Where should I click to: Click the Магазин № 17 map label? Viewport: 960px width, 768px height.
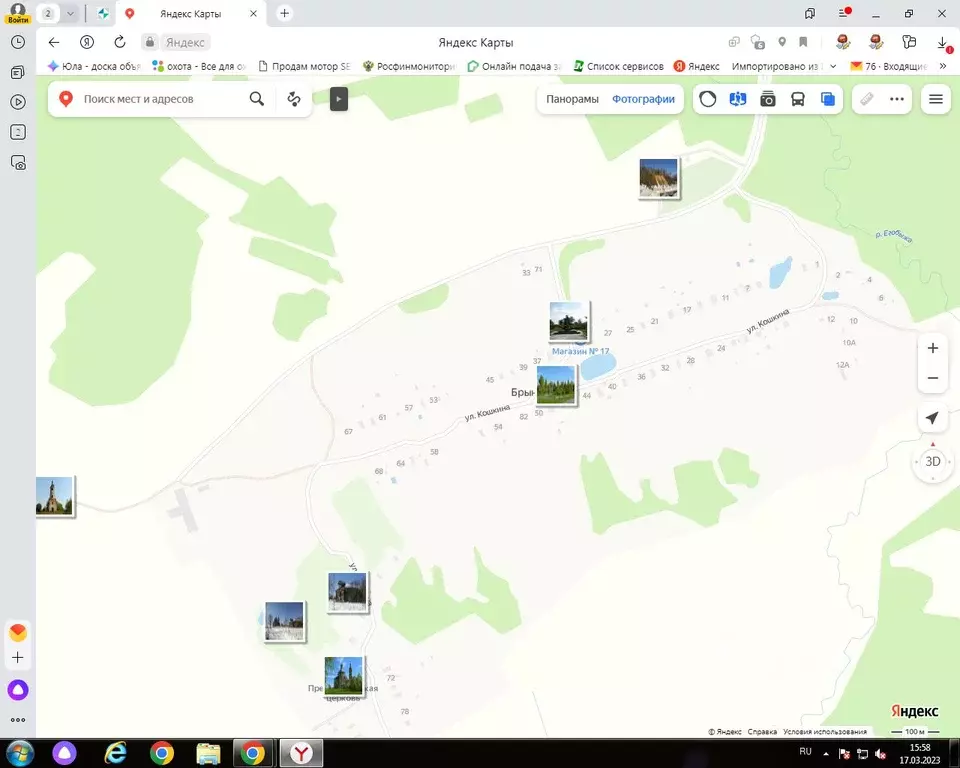click(x=580, y=352)
